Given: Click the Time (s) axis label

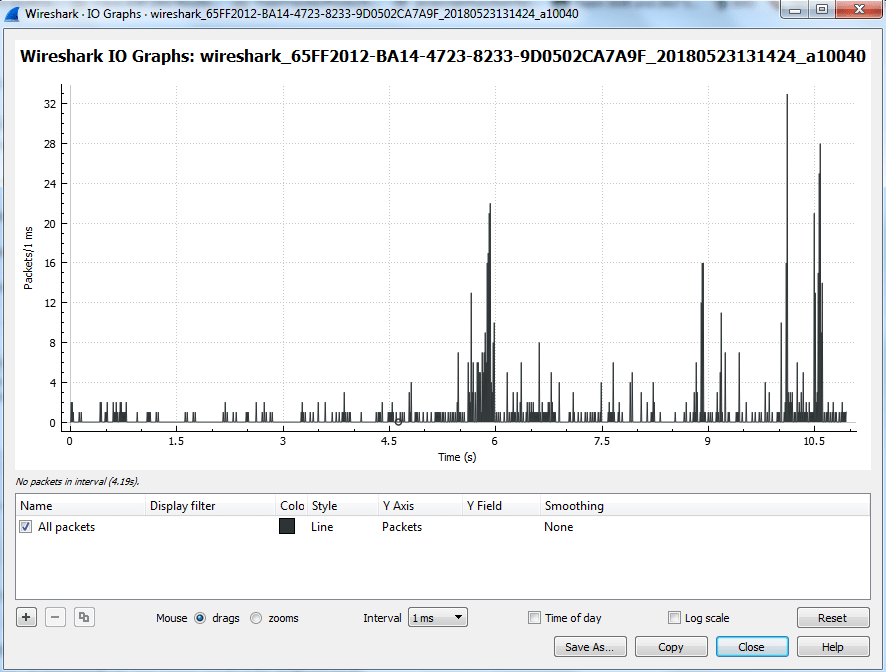Looking at the screenshot, I should 457,457.
